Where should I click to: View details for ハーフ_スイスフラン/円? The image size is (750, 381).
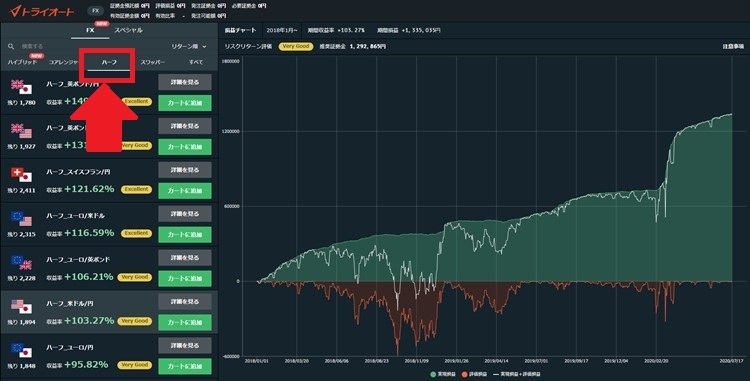[185, 170]
